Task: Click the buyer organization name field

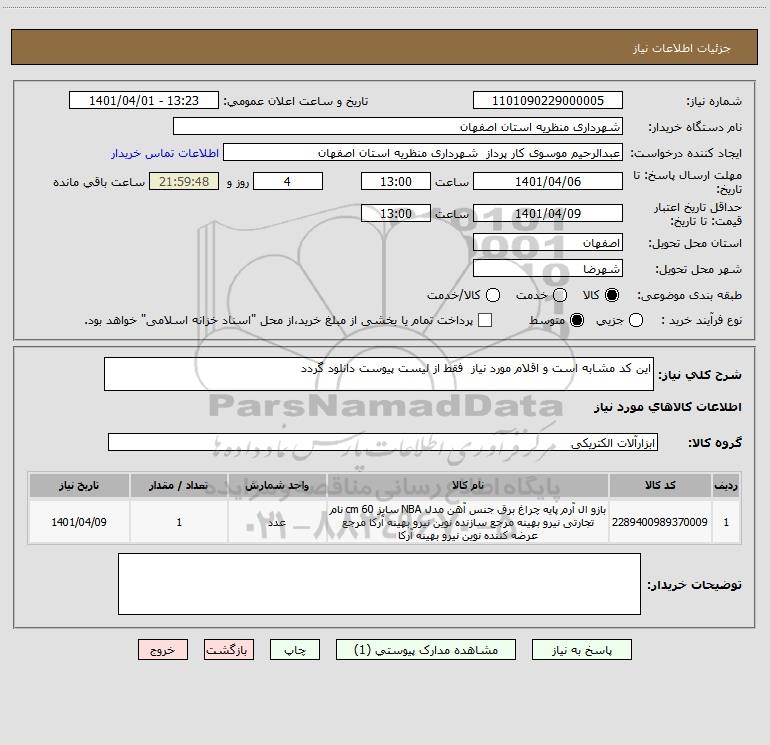Action: coord(398,126)
